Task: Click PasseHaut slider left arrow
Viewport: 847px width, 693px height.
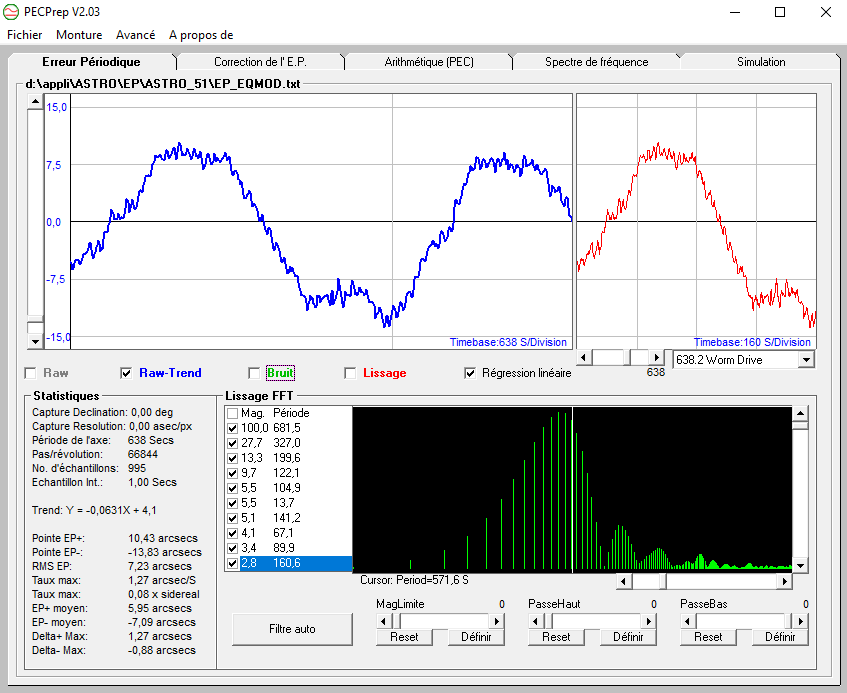Action: [x=535, y=621]
